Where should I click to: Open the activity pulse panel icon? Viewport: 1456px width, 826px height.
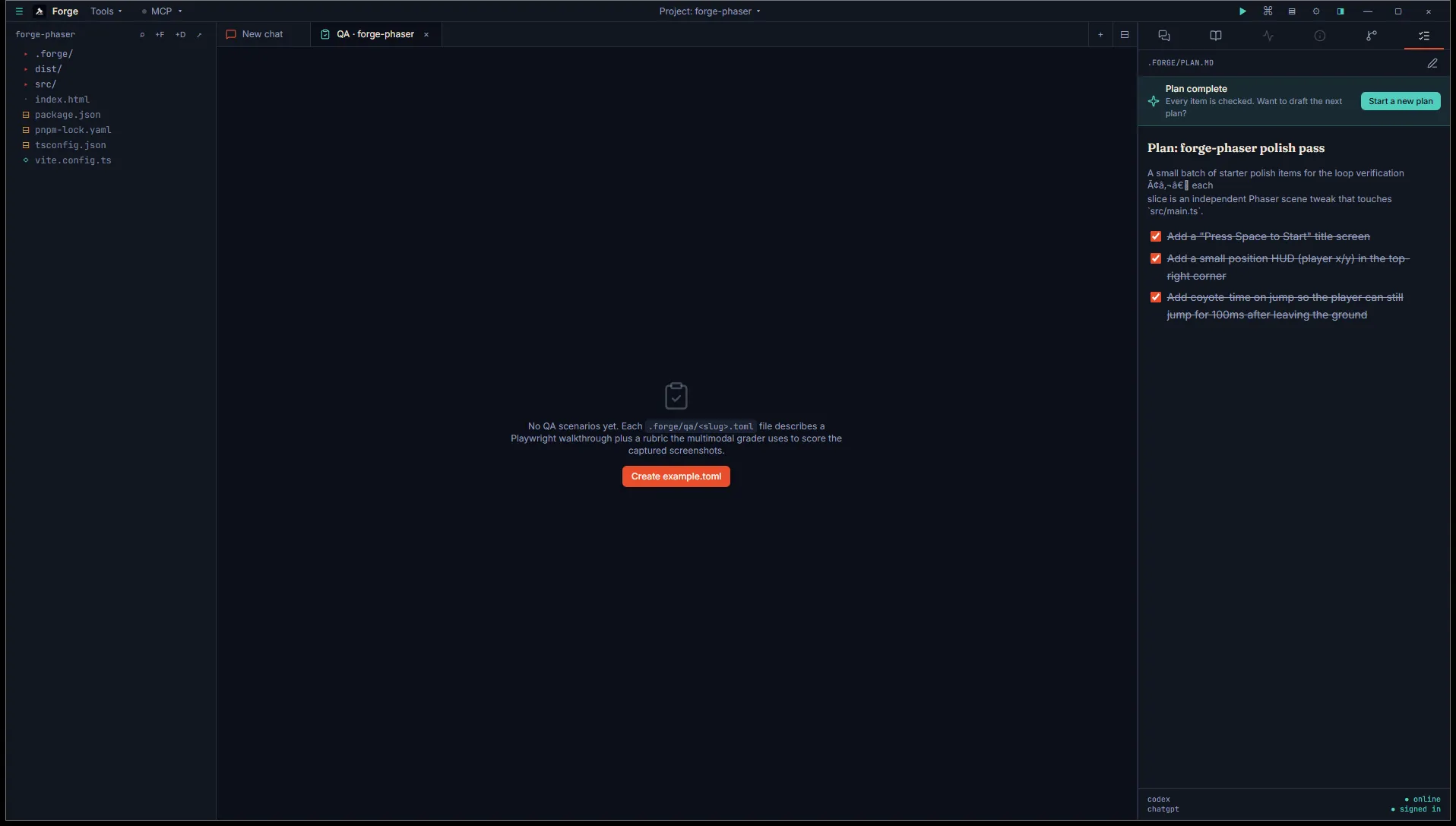(x=1268, y=36)
